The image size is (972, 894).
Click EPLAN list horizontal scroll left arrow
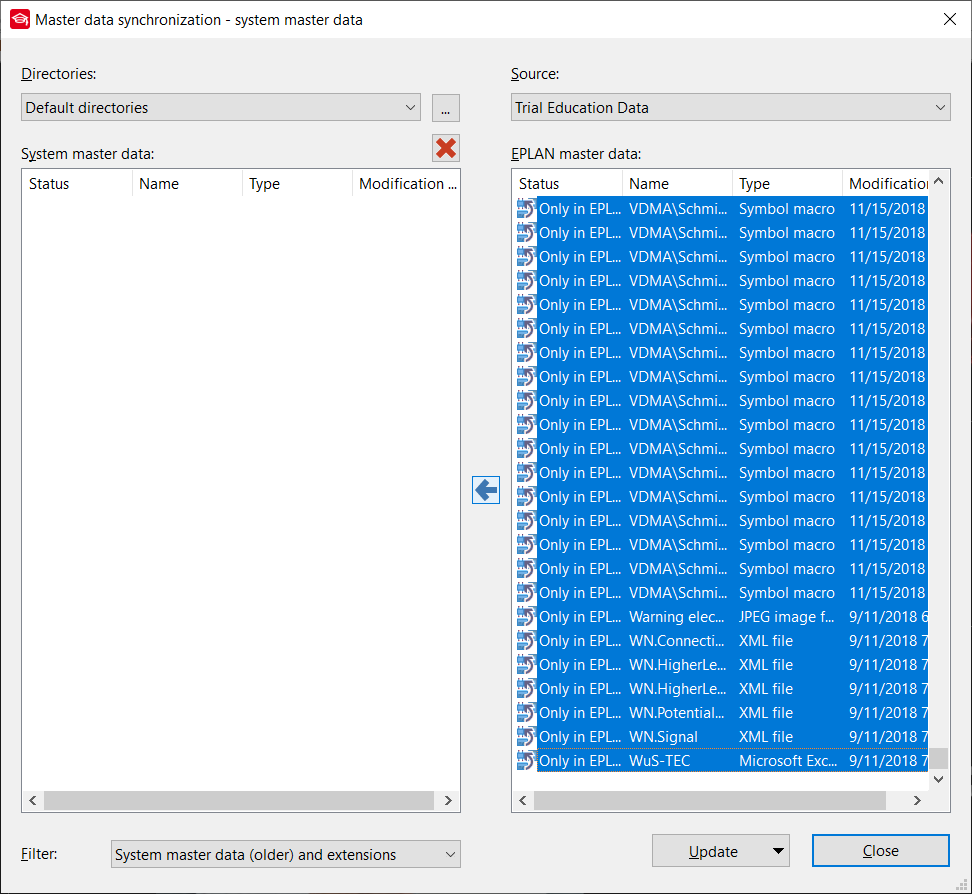point(523,800)
